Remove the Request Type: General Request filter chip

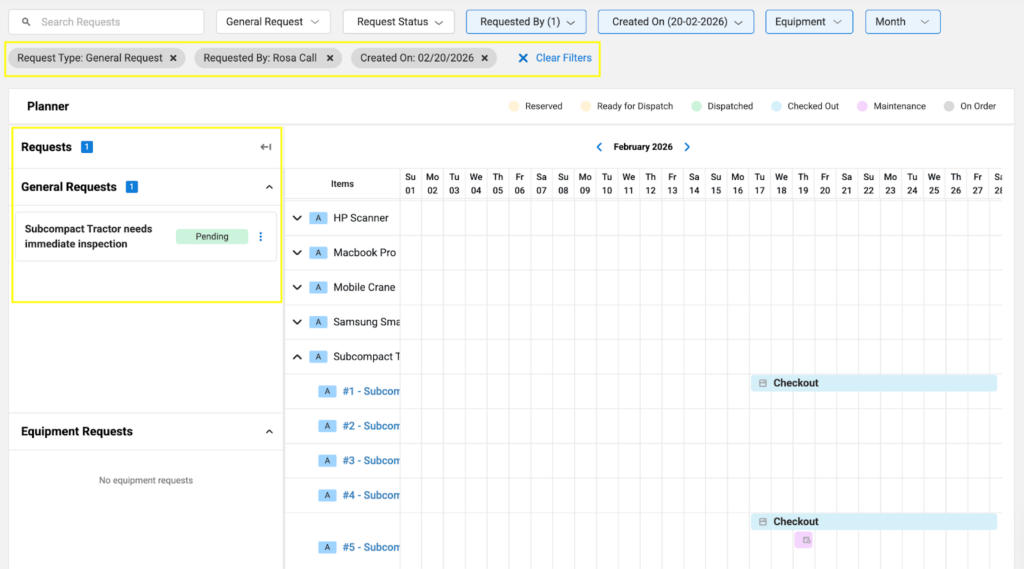tap(173, 58)
